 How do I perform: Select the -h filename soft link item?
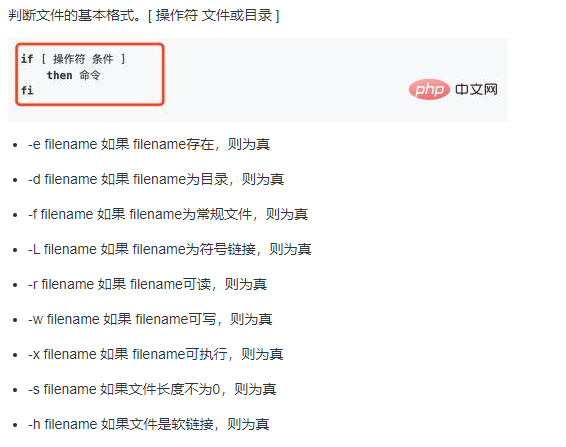pyautogui.click(x=149, y=424)
